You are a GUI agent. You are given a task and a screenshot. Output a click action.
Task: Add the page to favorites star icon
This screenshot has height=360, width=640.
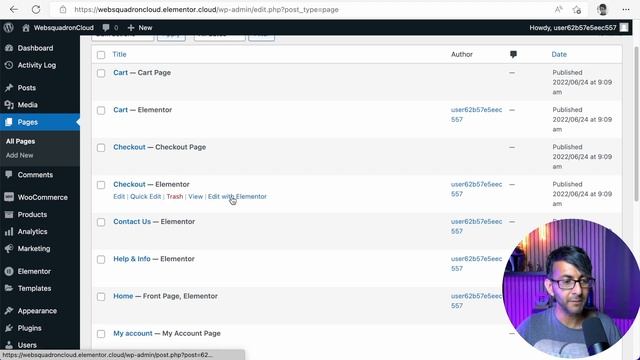point(577,9)
